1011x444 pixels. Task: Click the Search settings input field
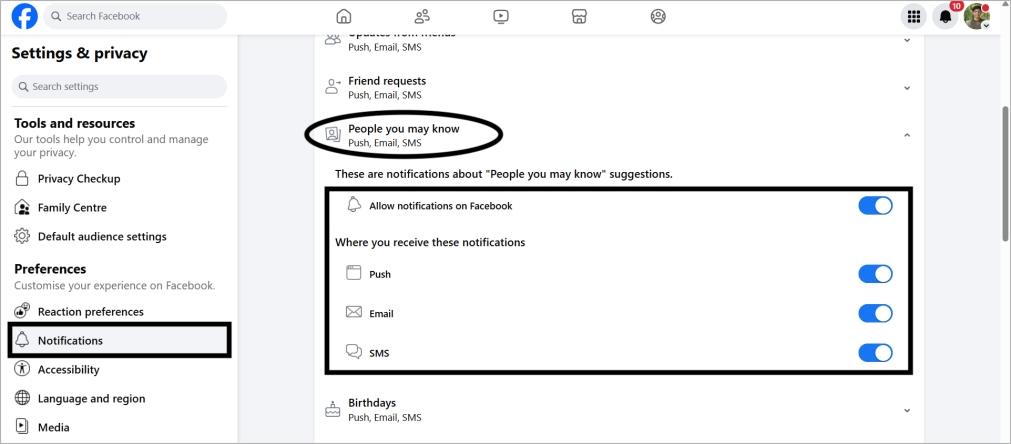tap(119, 87)
